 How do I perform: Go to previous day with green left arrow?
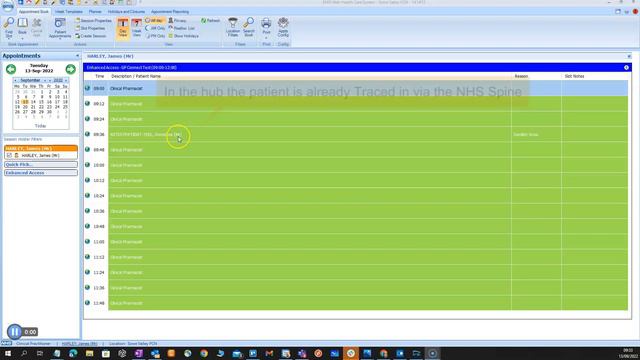(x=11, y=69)
